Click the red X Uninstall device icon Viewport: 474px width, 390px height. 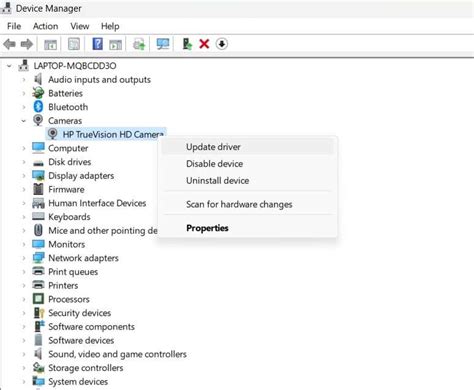(204, 44)
